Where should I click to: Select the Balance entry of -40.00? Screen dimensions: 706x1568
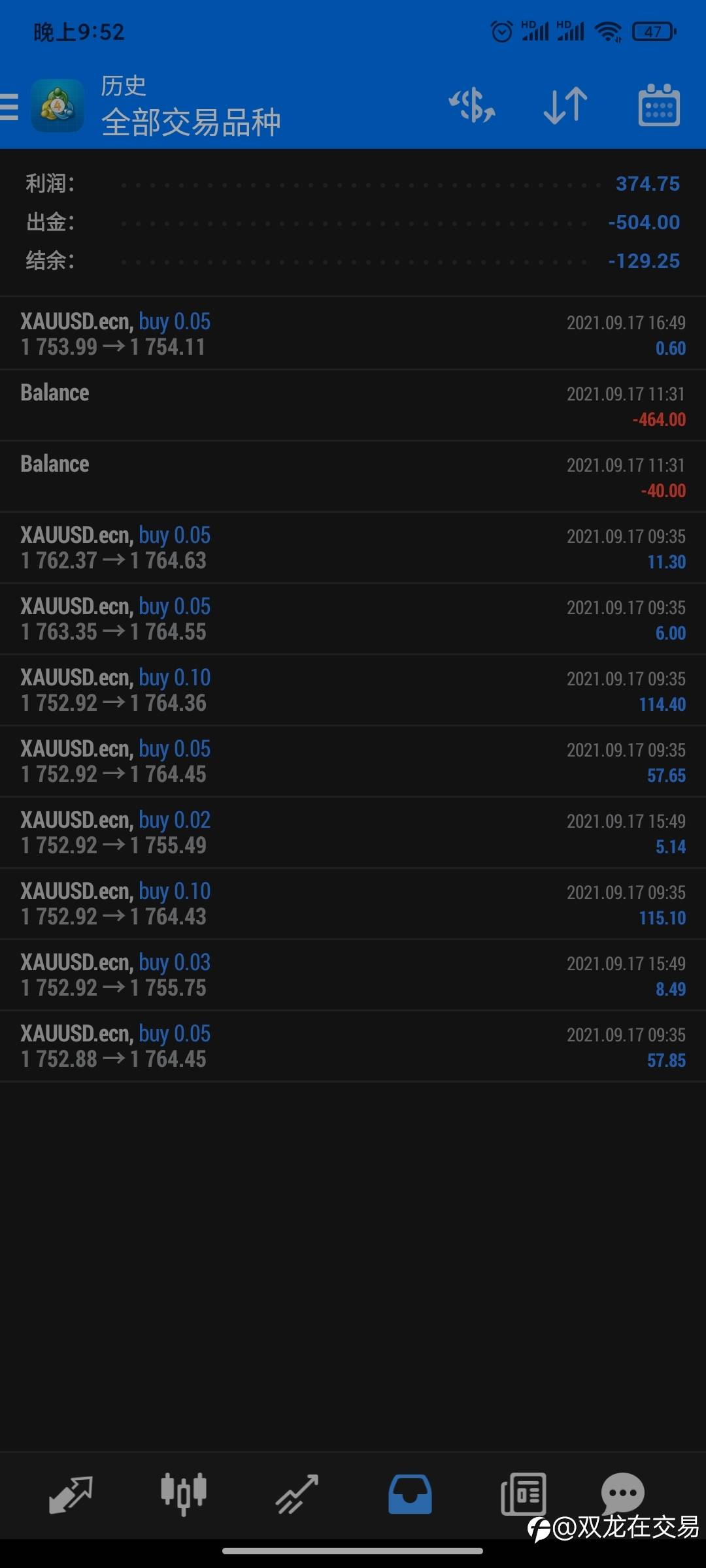(353, 476)
